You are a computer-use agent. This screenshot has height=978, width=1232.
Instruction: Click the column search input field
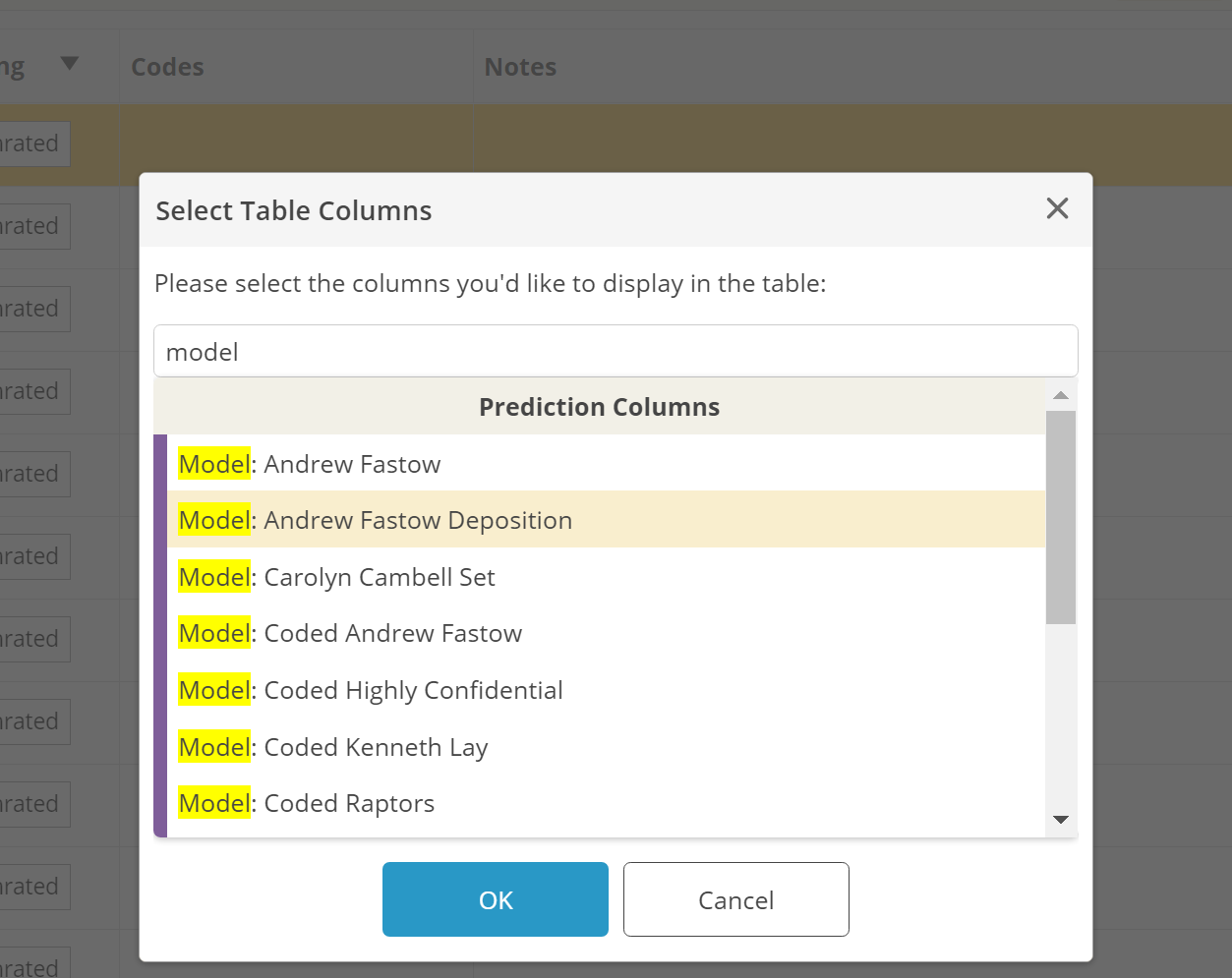616,350
